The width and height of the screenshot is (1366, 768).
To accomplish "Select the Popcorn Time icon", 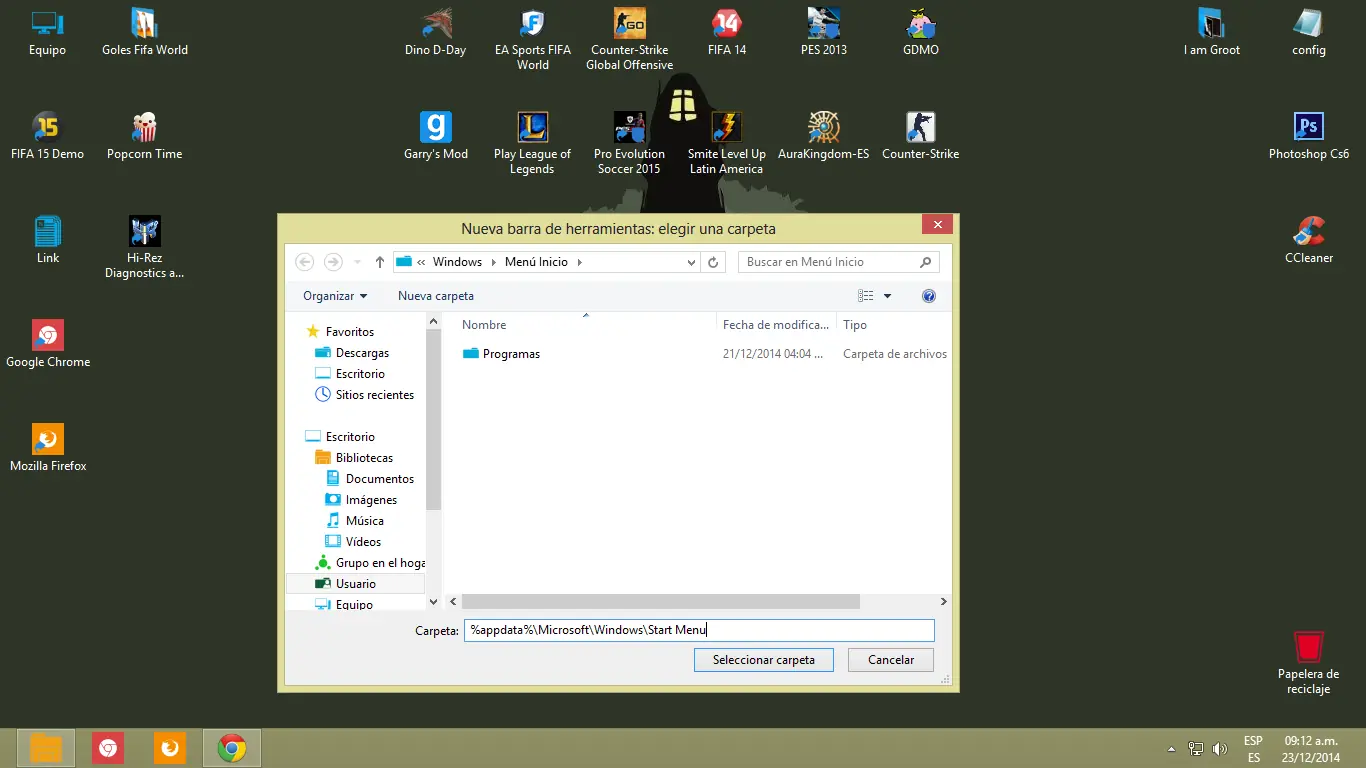I will pos(145,136).
